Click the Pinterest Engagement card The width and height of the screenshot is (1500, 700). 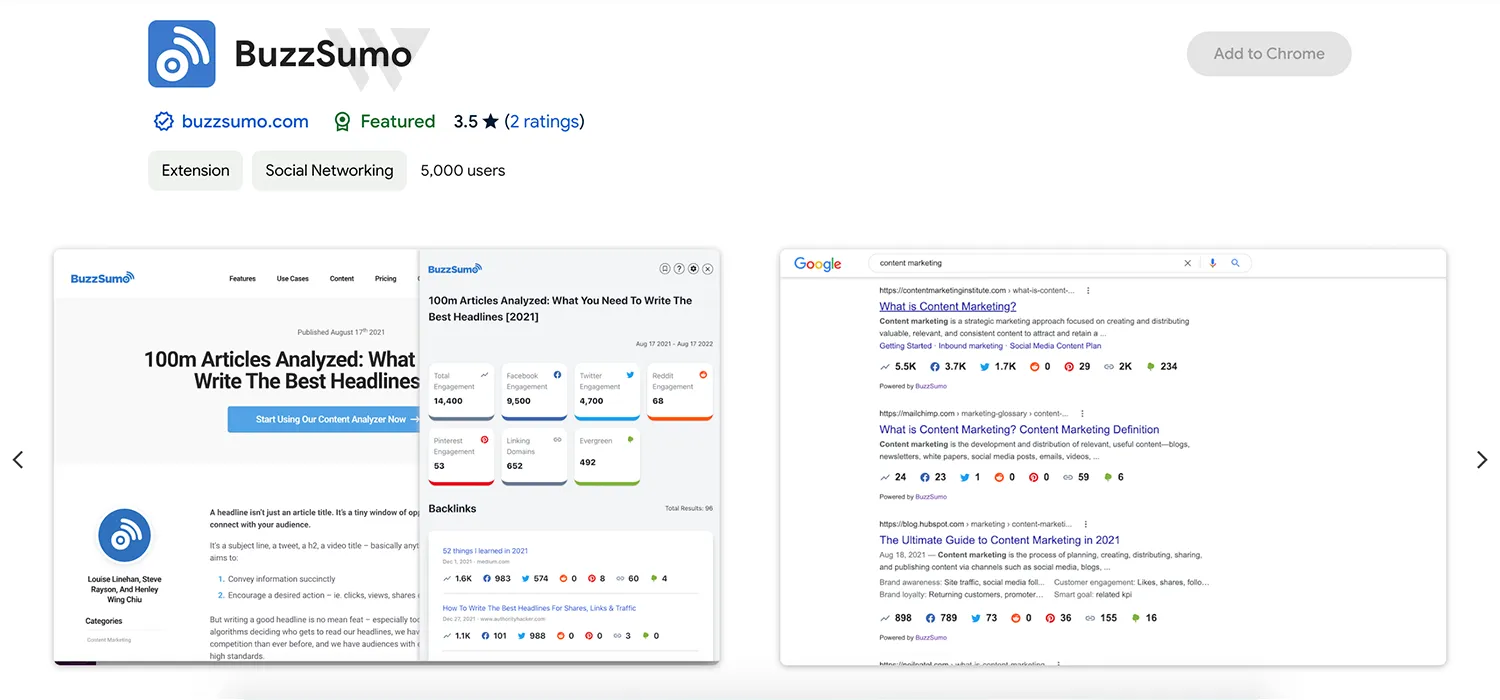[x=461, y=458]
